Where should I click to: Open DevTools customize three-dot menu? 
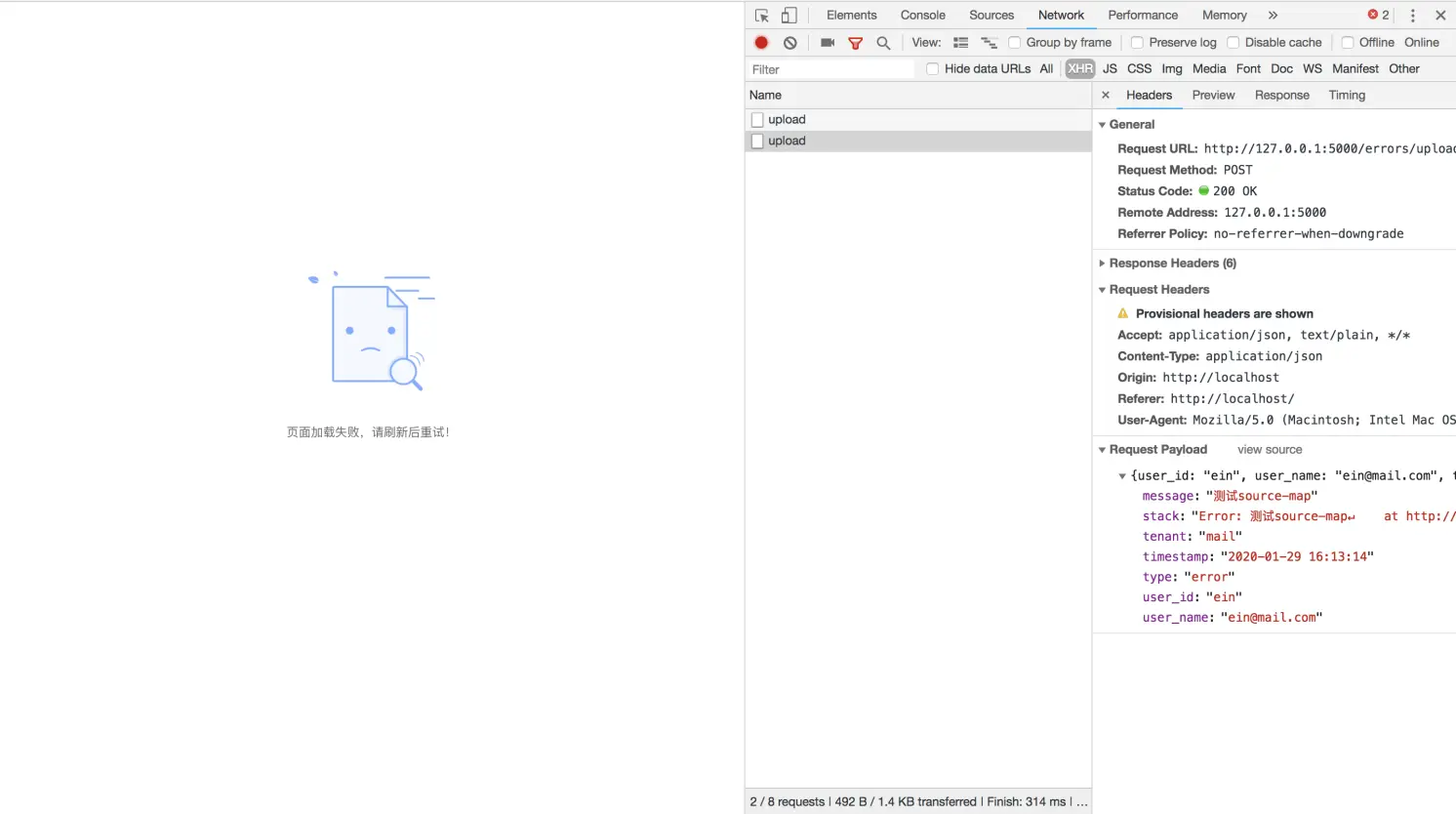click(1412, 16)
